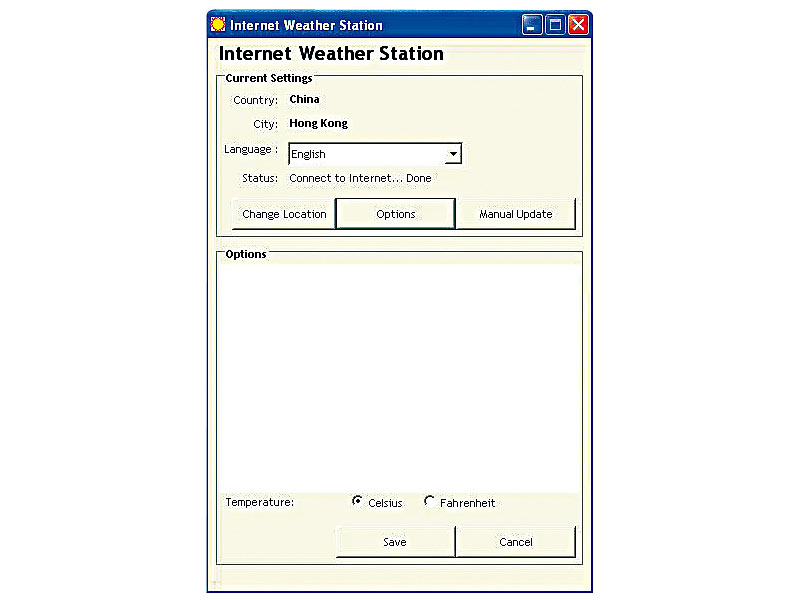The height and width of the screenshot is (600, 800).
Task: Click the window title bar text
Action: point(306,25)
